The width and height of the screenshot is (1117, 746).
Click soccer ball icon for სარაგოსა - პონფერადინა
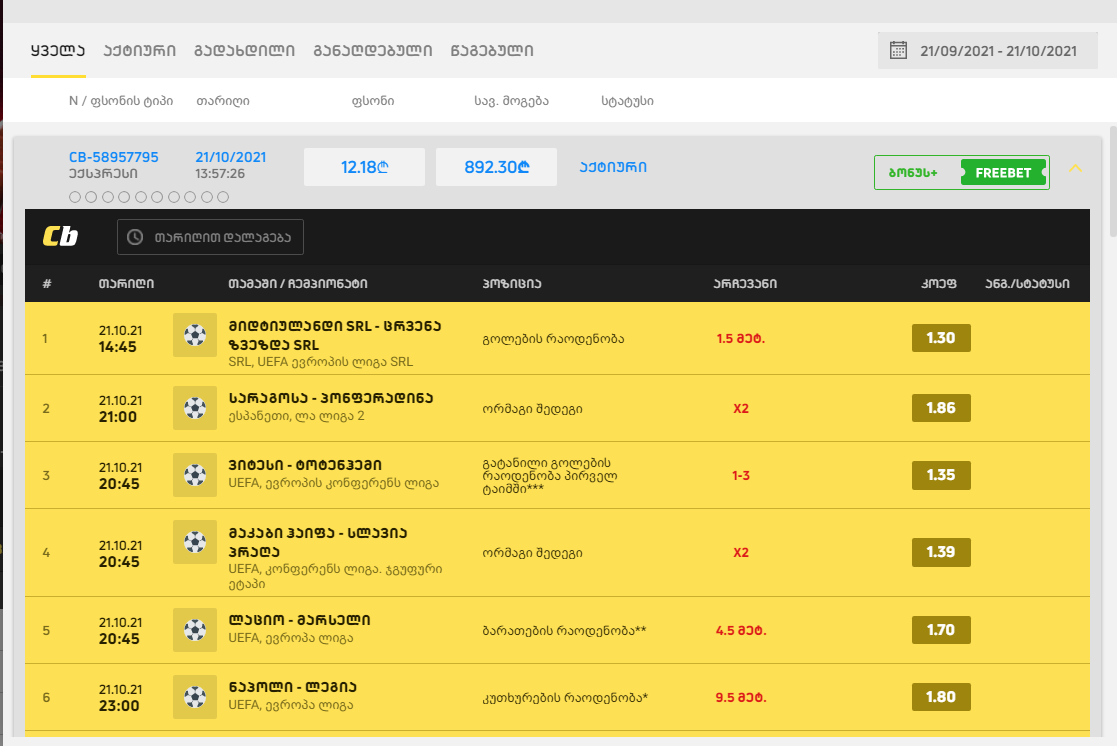(x=195, y=408)
